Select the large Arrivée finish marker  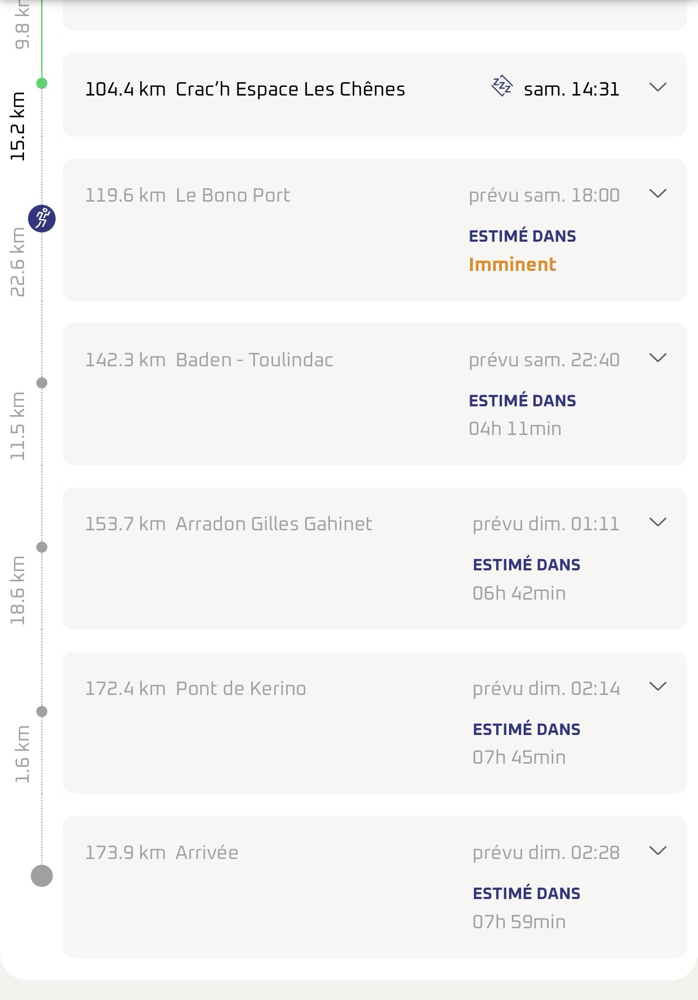41,876
